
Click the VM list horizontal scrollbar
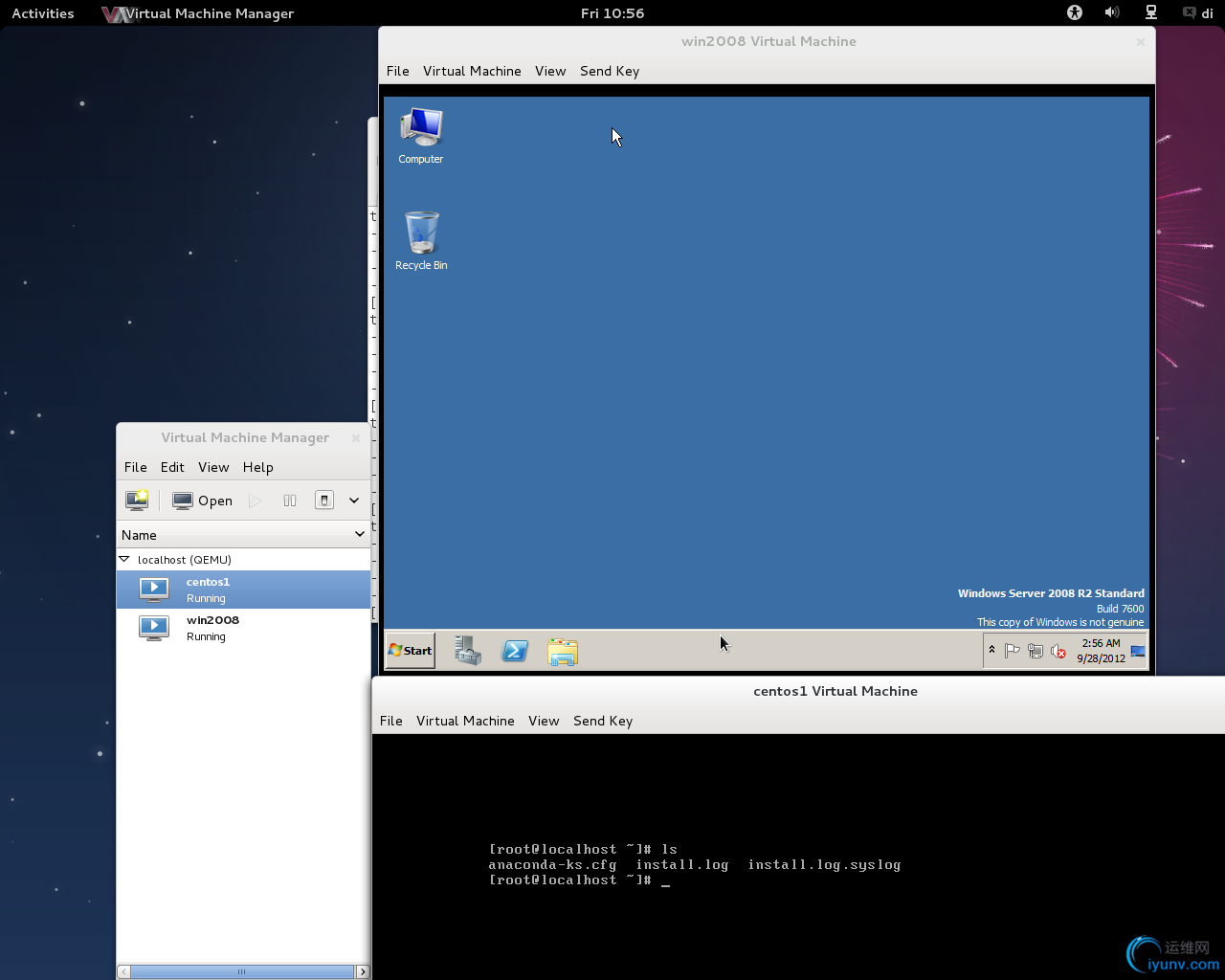(x=242, y=971)
